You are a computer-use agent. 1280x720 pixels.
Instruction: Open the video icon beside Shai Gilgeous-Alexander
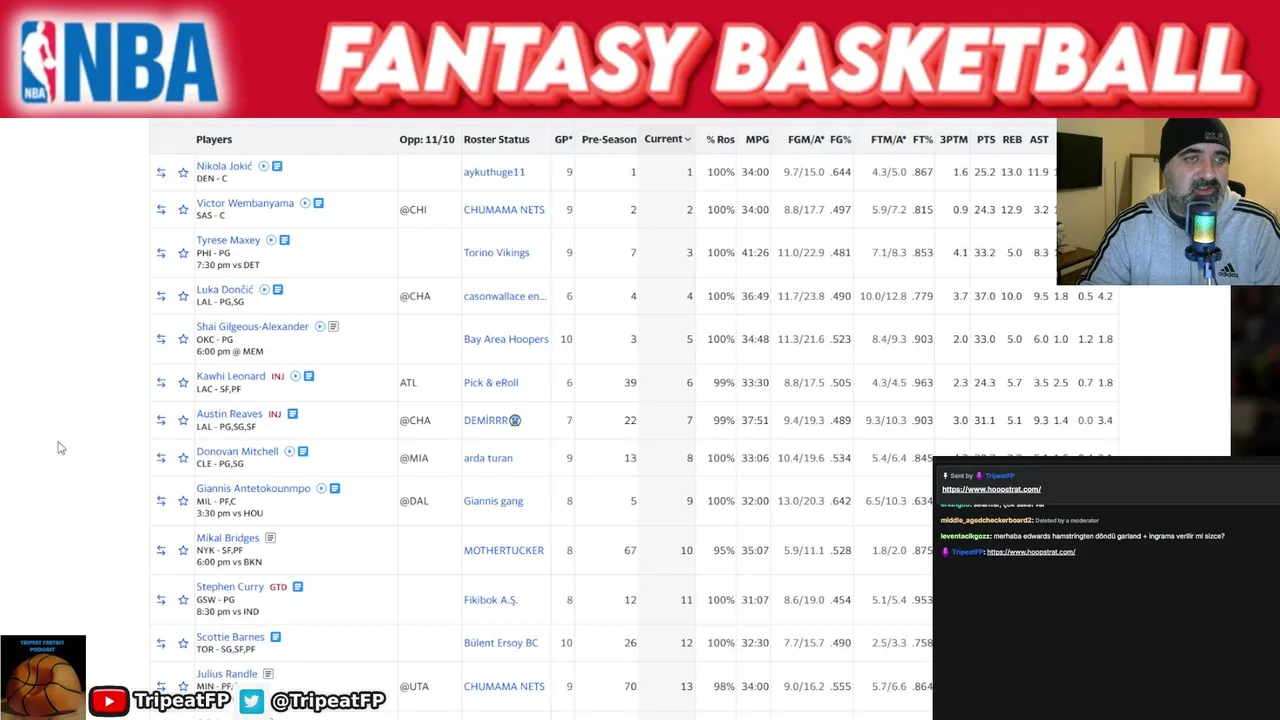point(320,327)
